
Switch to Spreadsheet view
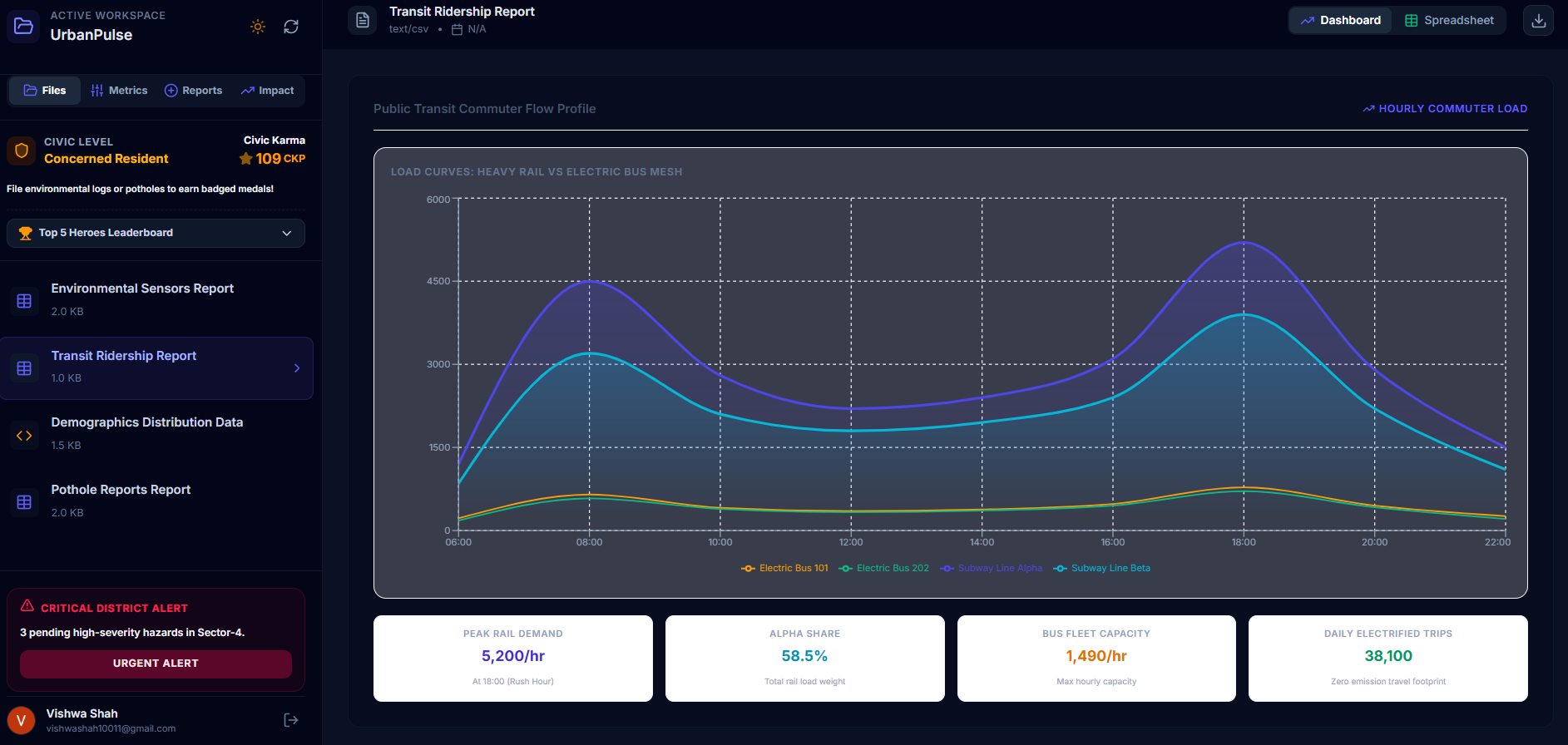pos(1449,21)
